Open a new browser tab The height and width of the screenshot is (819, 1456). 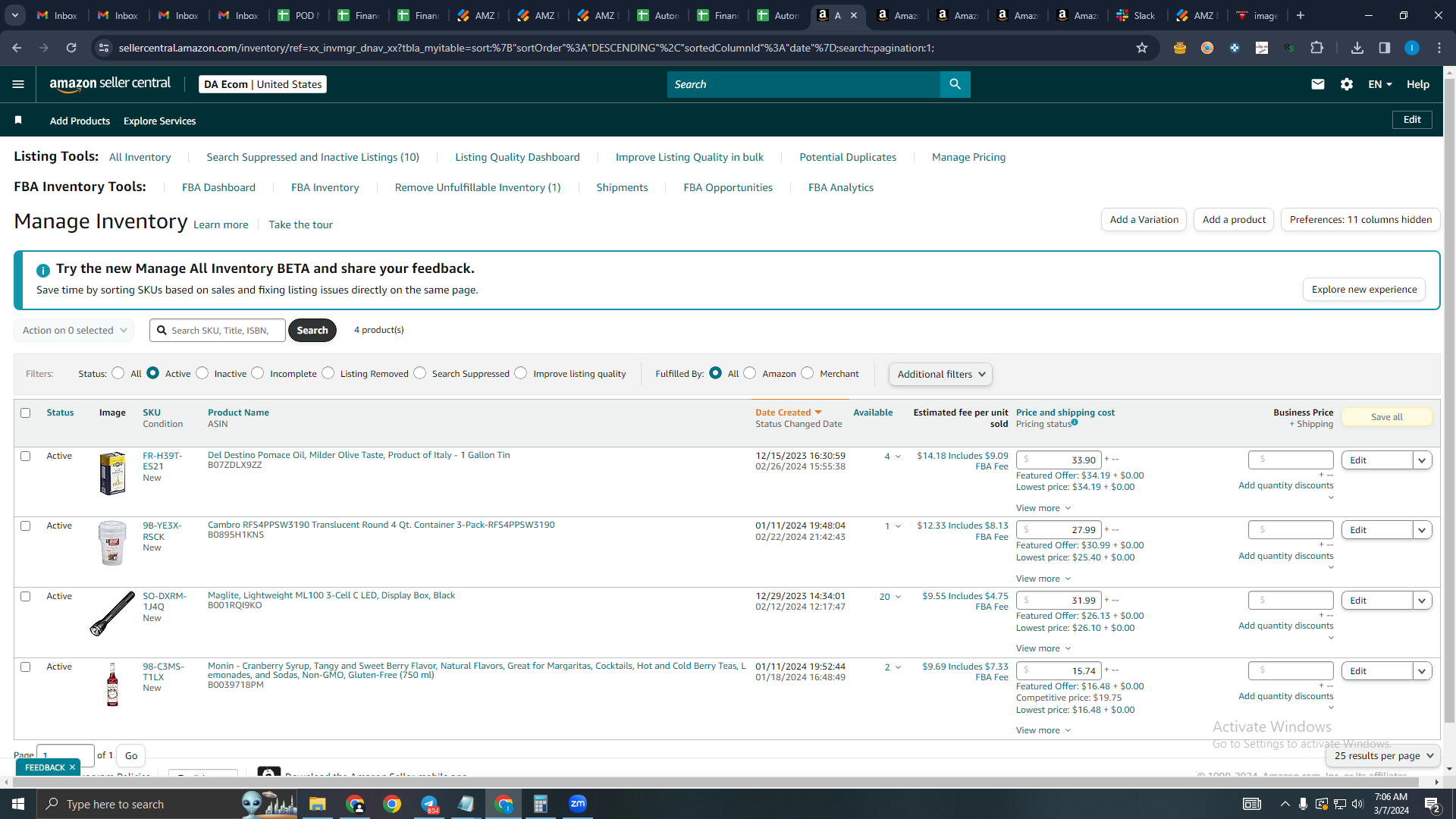[1301, 15]
